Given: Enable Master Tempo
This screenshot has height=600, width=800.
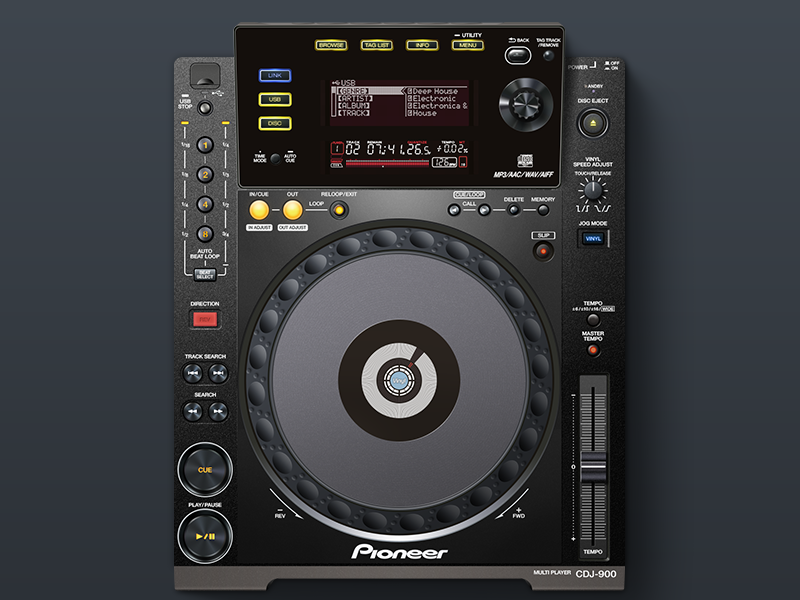Looking at the screenshot, I should 593,350.
